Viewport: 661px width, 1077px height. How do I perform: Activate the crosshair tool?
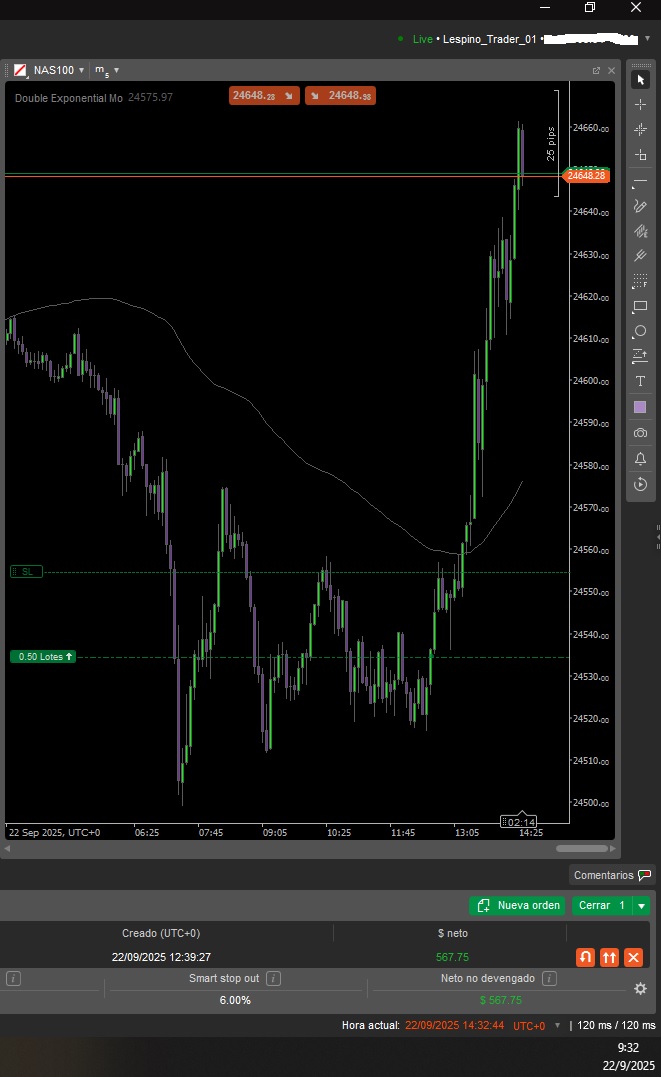point(640,104)
